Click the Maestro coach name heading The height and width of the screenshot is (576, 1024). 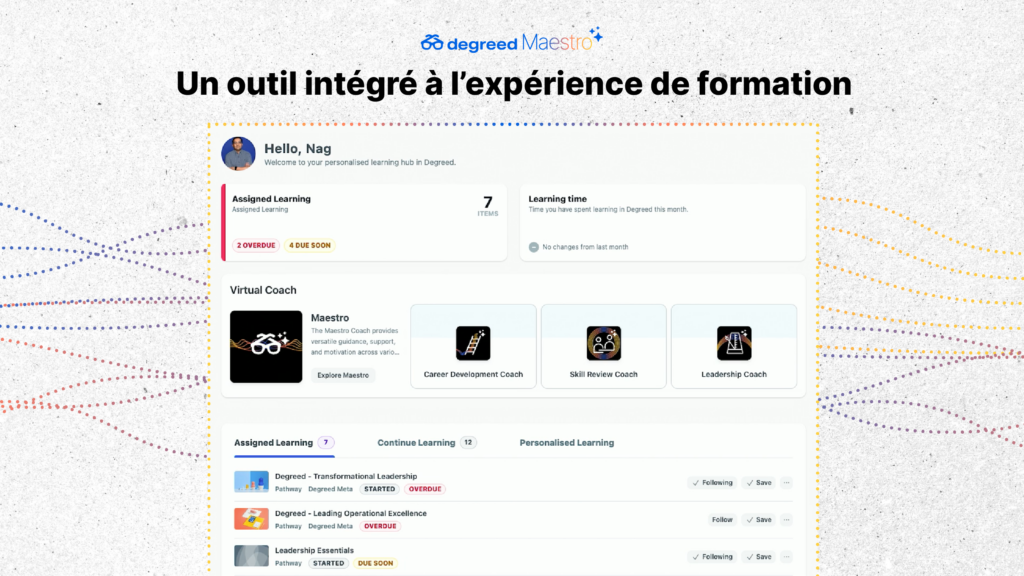tap(330, 317)
